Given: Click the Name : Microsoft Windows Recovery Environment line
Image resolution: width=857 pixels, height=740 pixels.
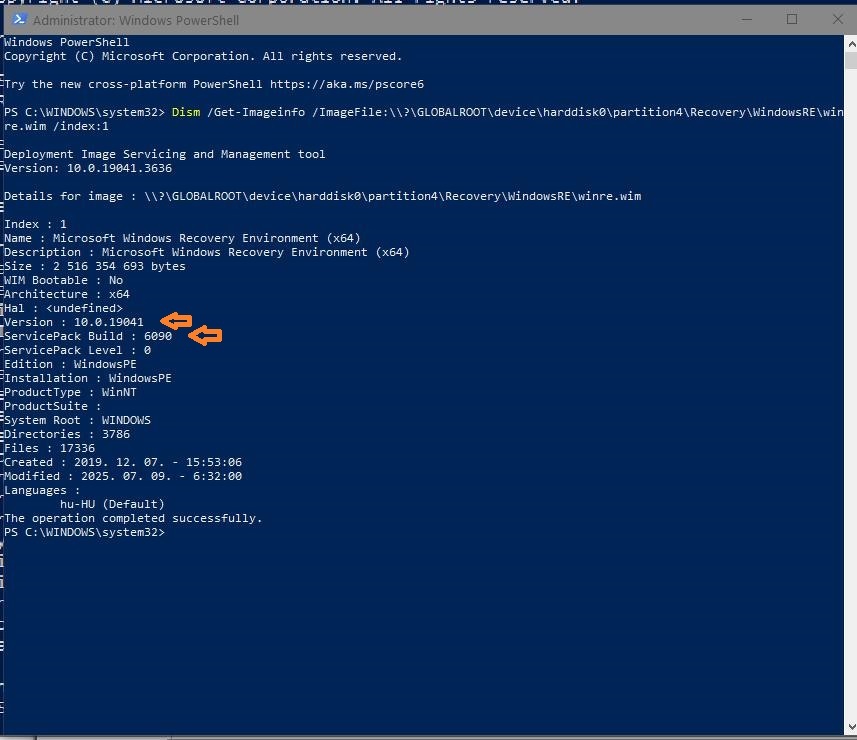Looking at the screenshot, I should [x=182, y=238].
